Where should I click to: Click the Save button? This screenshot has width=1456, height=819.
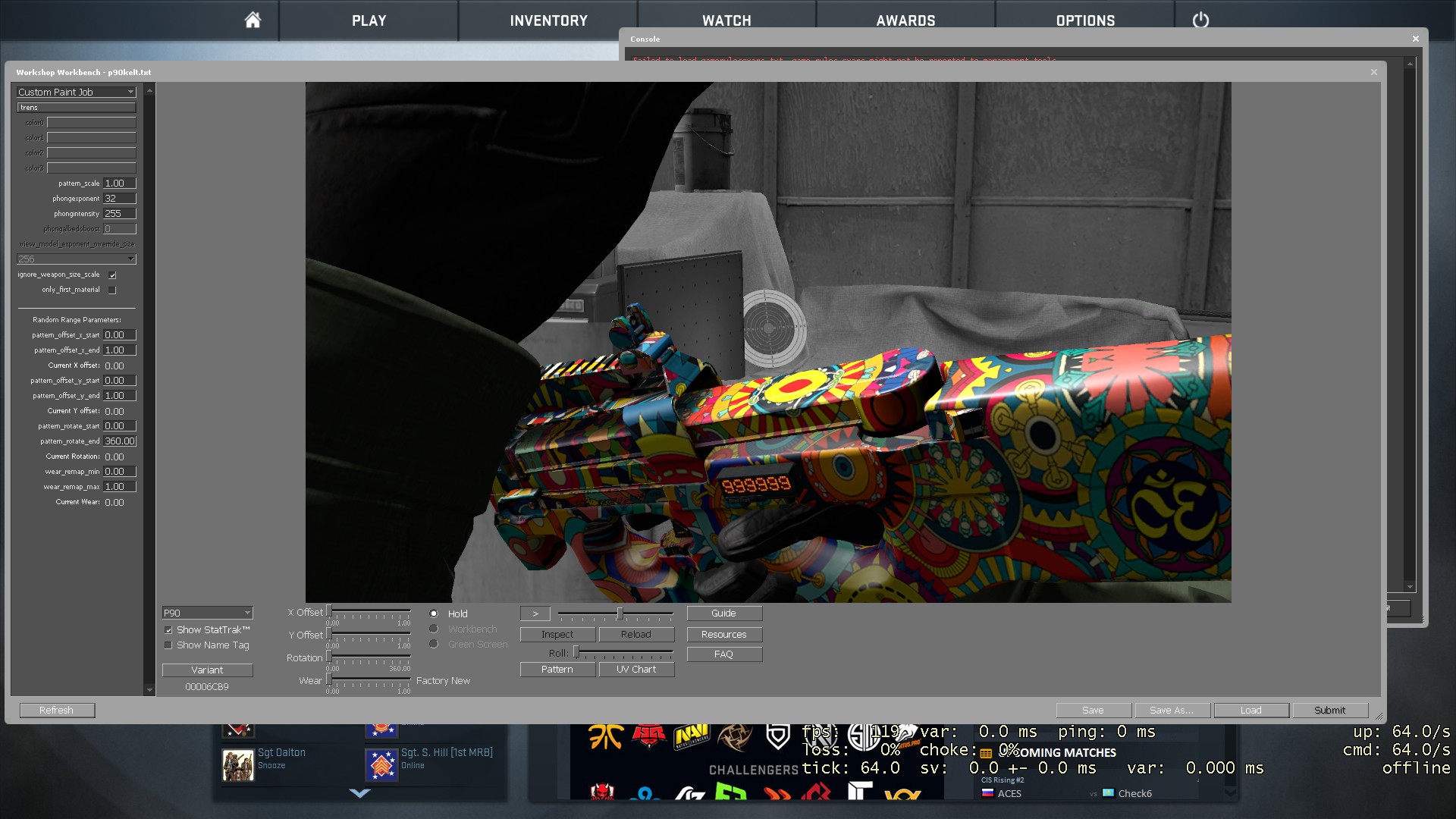pyautogui.click(x=1093, y=711)
